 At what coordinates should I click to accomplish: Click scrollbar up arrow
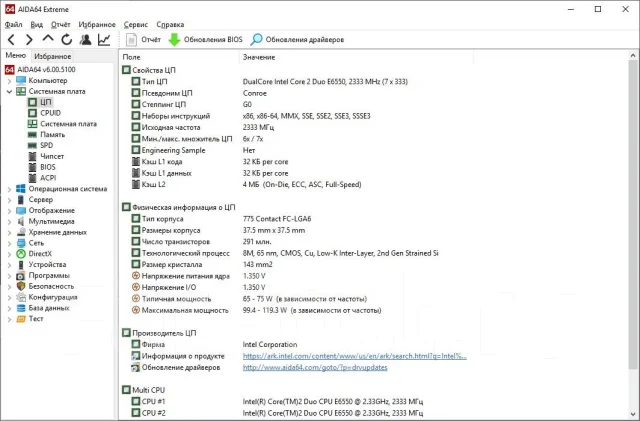click(633, 55)
